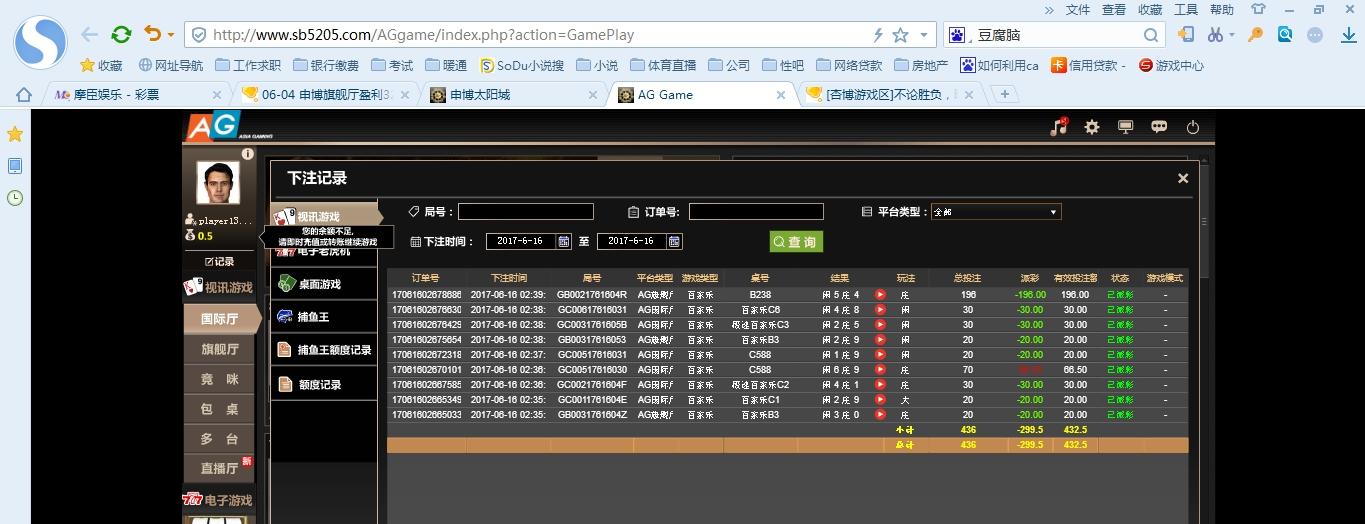
Task: Select 捕鱼王 records category
Action: point(313,317)
